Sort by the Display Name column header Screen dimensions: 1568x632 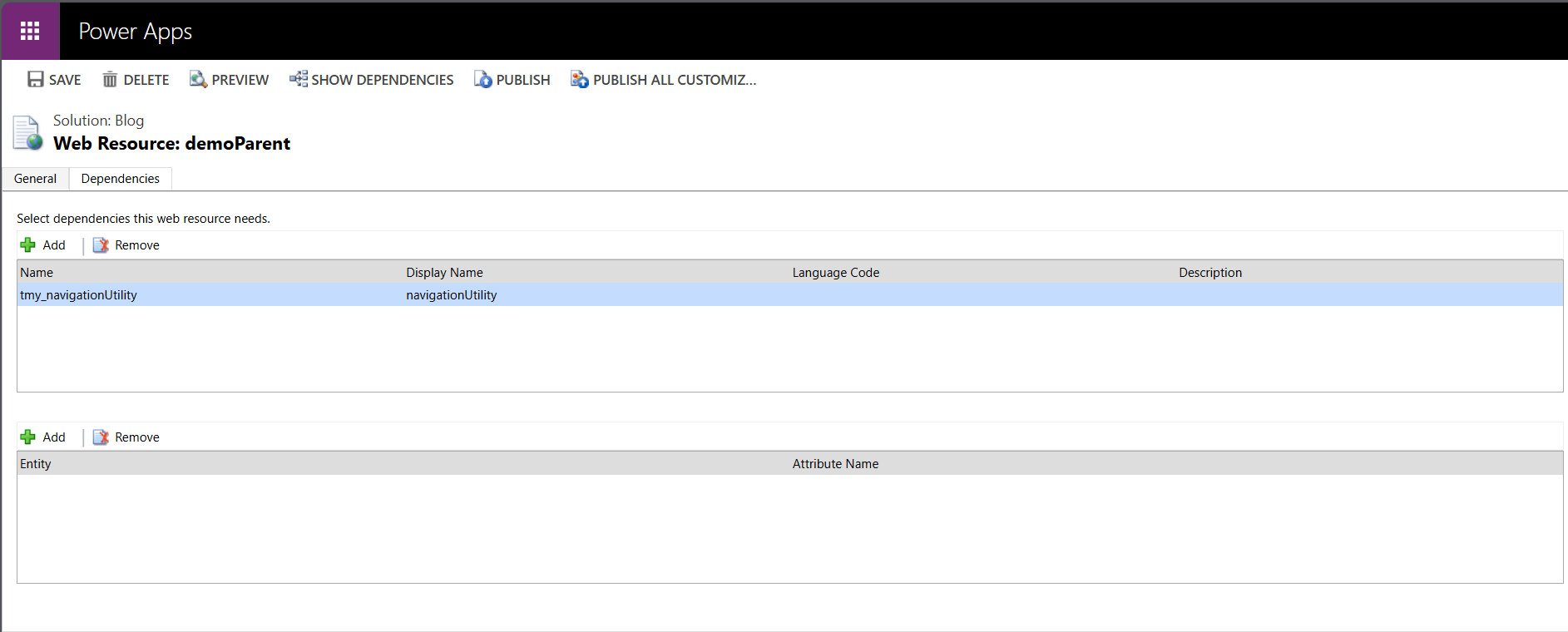(444, 273)
